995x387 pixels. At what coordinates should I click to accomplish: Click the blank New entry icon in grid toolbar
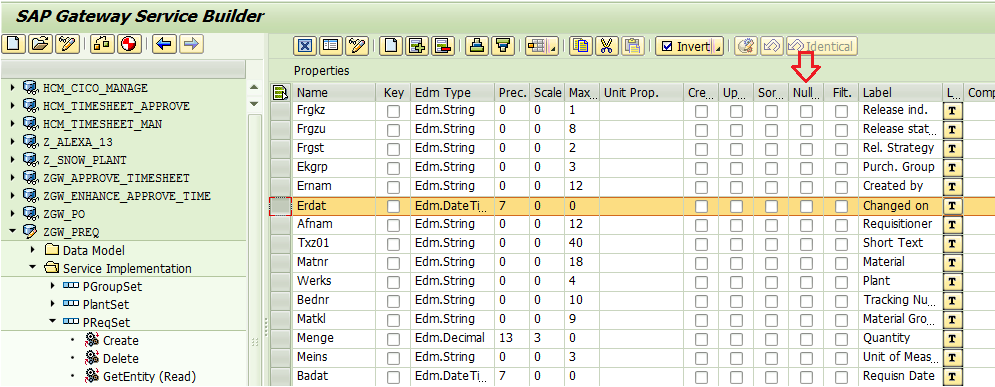(391, 46)
